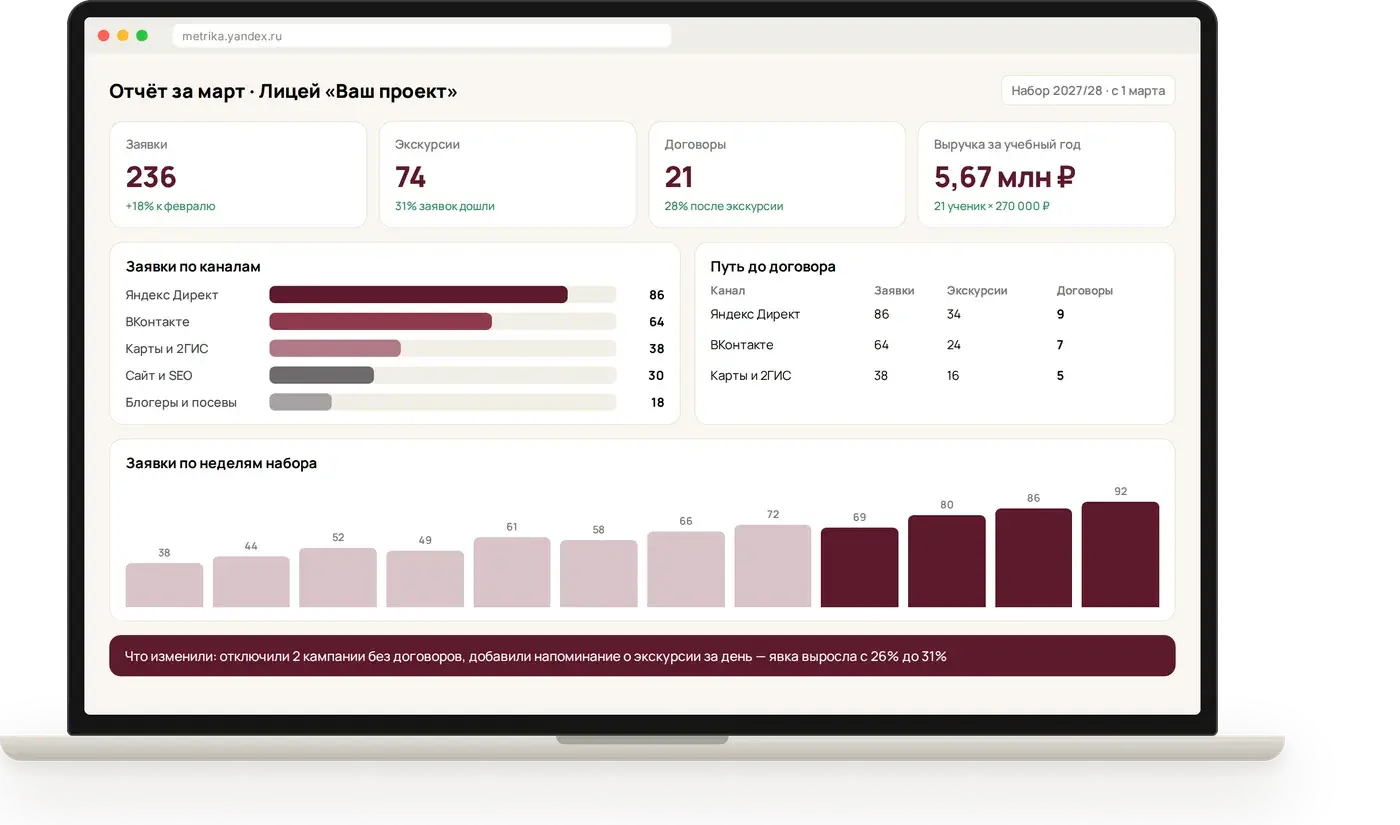1400x825 pixels.
Task: Click the yellow minimize window dot
Action: coord(123,36)
